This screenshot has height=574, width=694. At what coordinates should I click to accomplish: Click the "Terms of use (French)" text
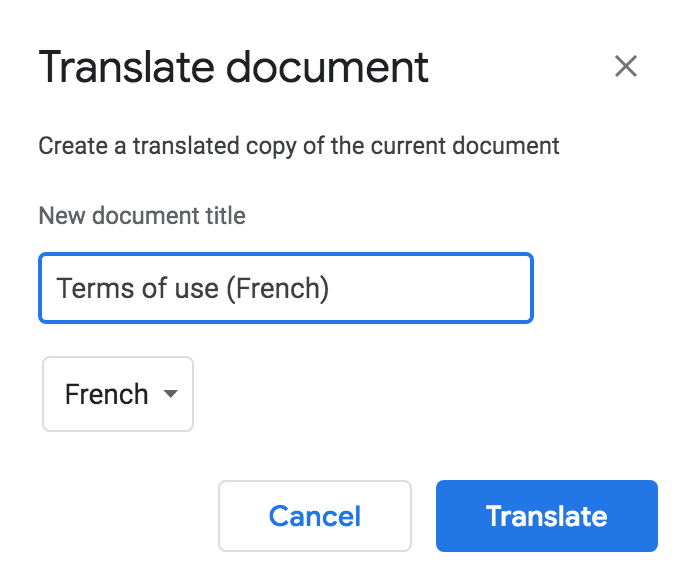pyautogui.click(x=193, y=288)
